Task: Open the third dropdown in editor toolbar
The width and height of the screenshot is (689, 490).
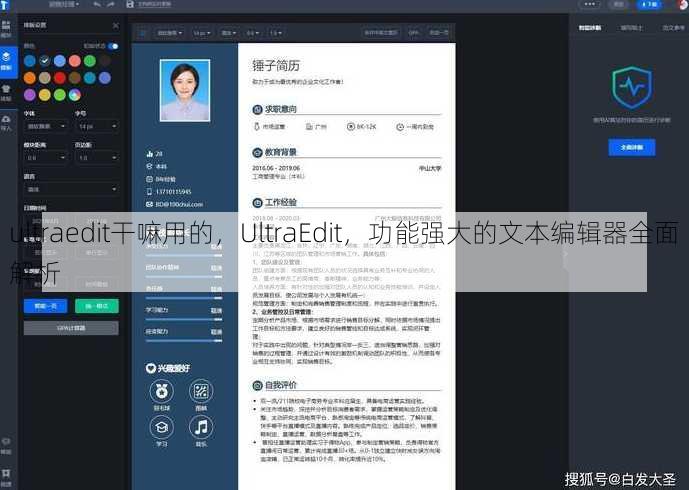Action: coord(228,33)
